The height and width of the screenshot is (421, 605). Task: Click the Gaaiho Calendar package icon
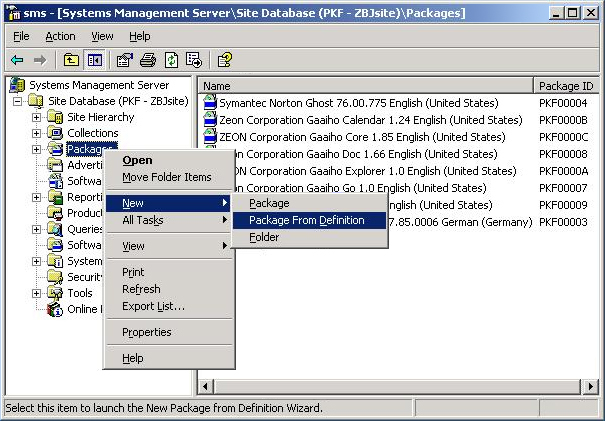click(x=210, y=120)
